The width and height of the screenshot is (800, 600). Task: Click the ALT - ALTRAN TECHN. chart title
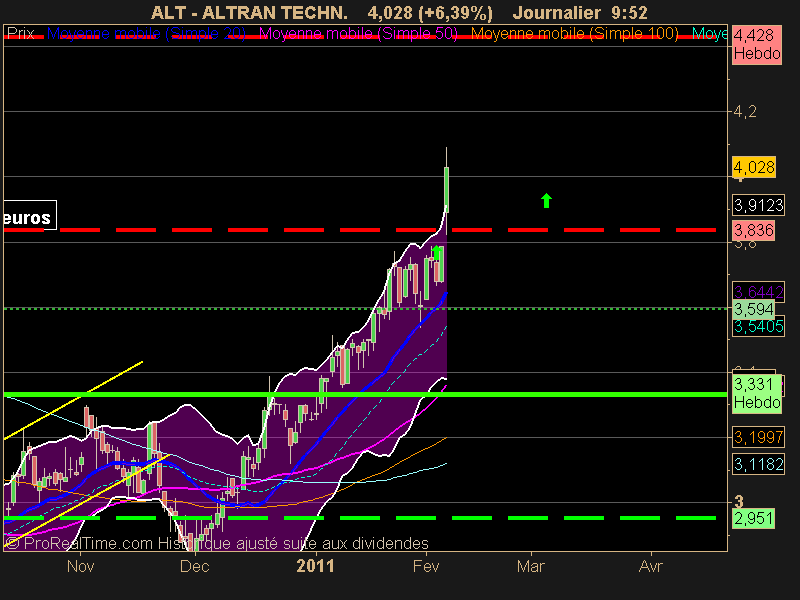249,12
